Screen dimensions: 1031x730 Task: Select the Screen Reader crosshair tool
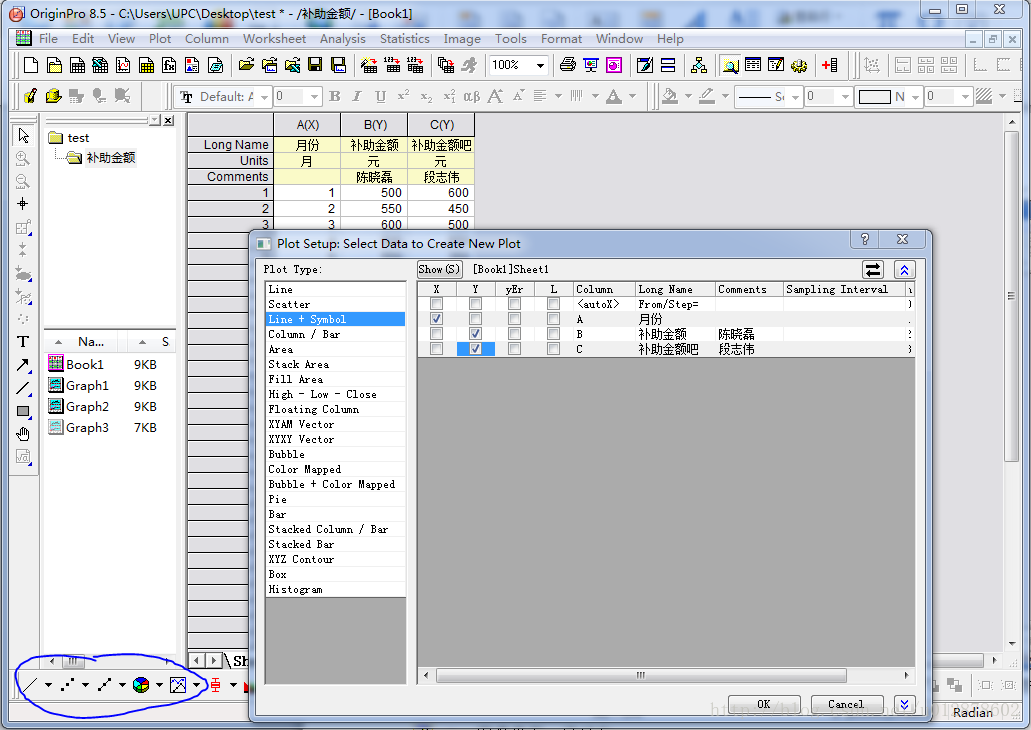23,204
